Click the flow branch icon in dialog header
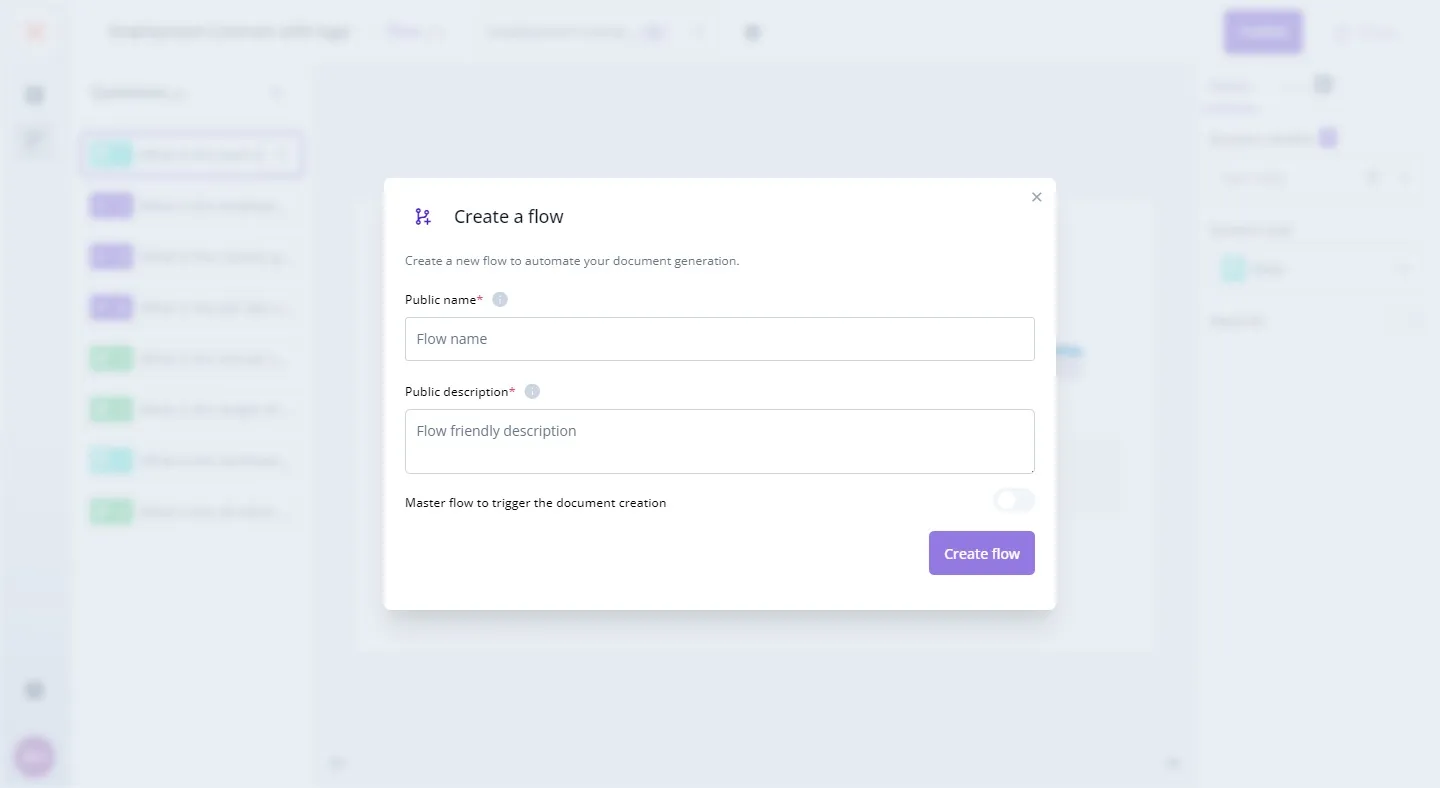Screen dimensions: 1440x788 point(423,217)
